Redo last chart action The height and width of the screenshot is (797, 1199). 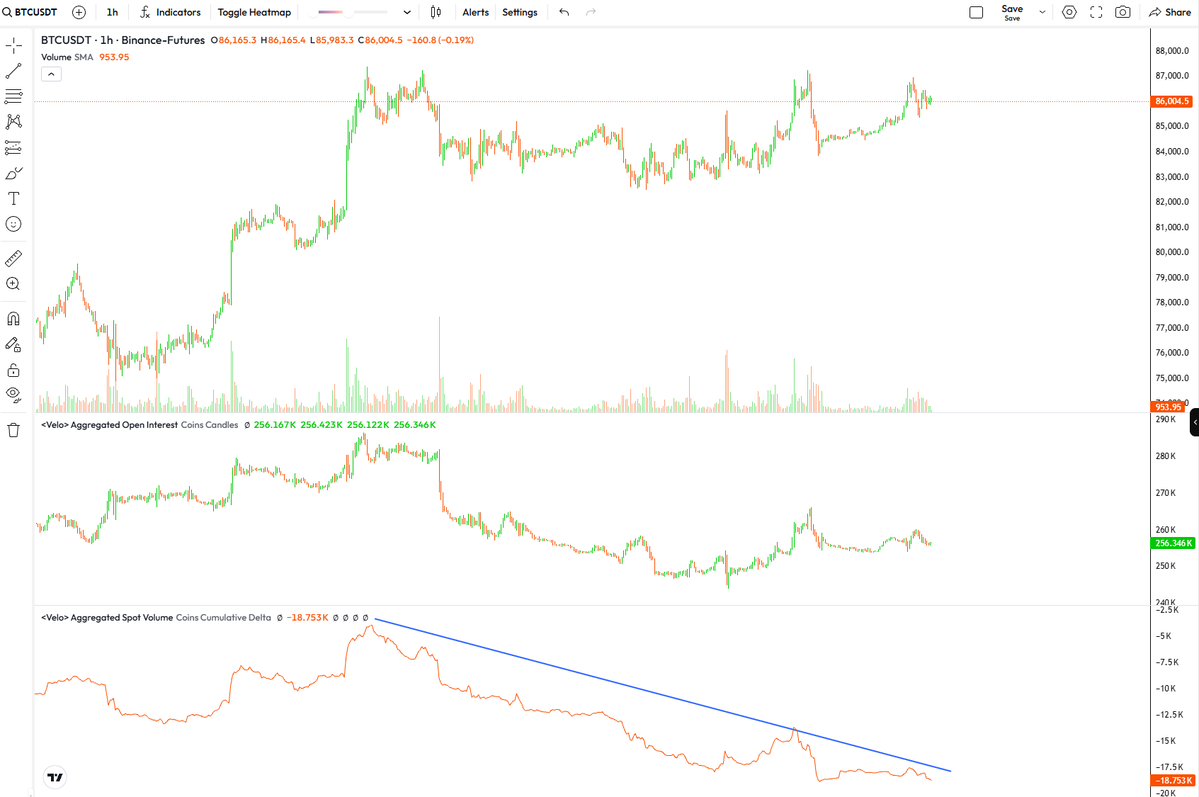point(590,12)
